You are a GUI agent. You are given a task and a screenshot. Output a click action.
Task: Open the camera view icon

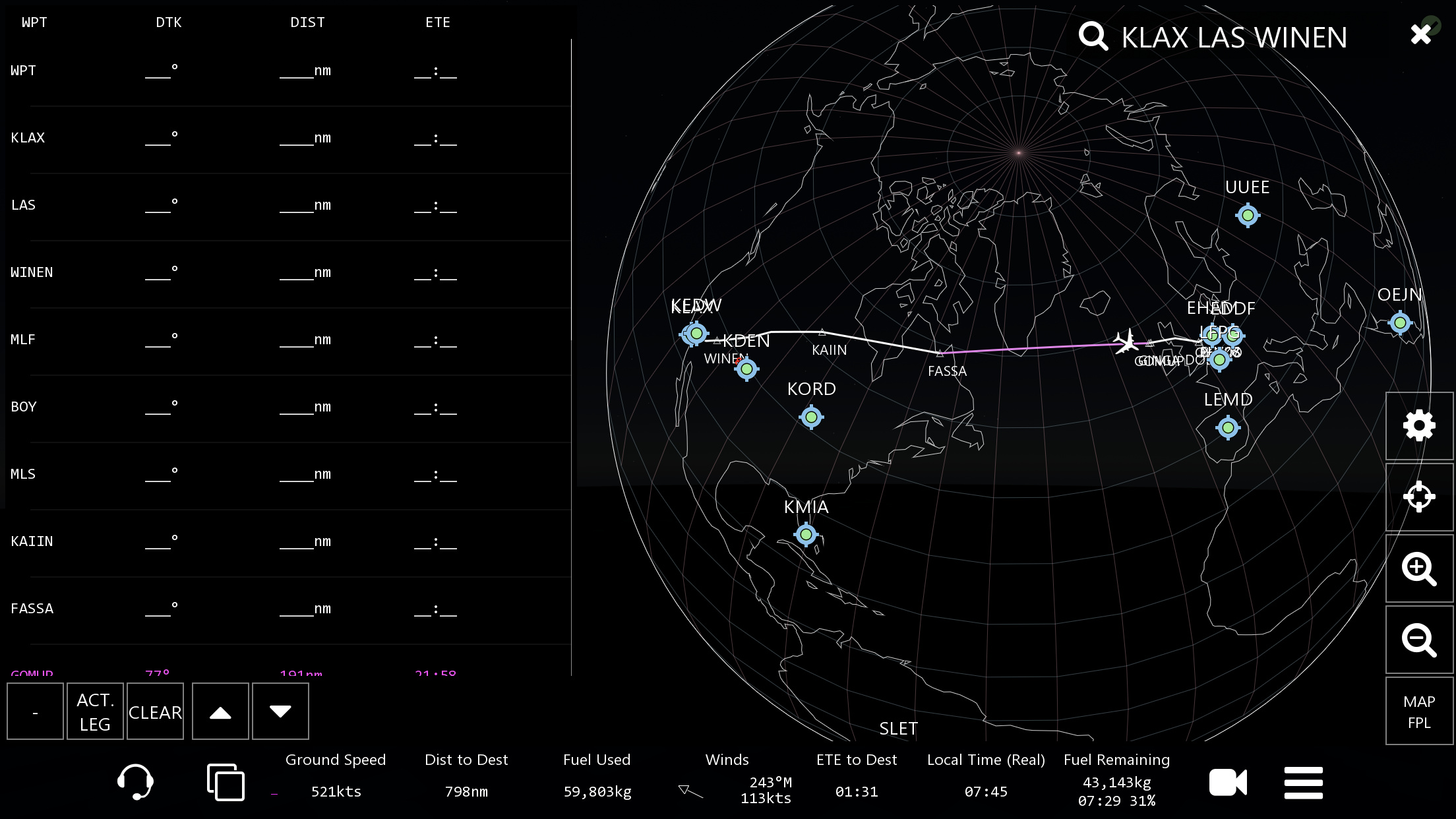click(1228, 783)
